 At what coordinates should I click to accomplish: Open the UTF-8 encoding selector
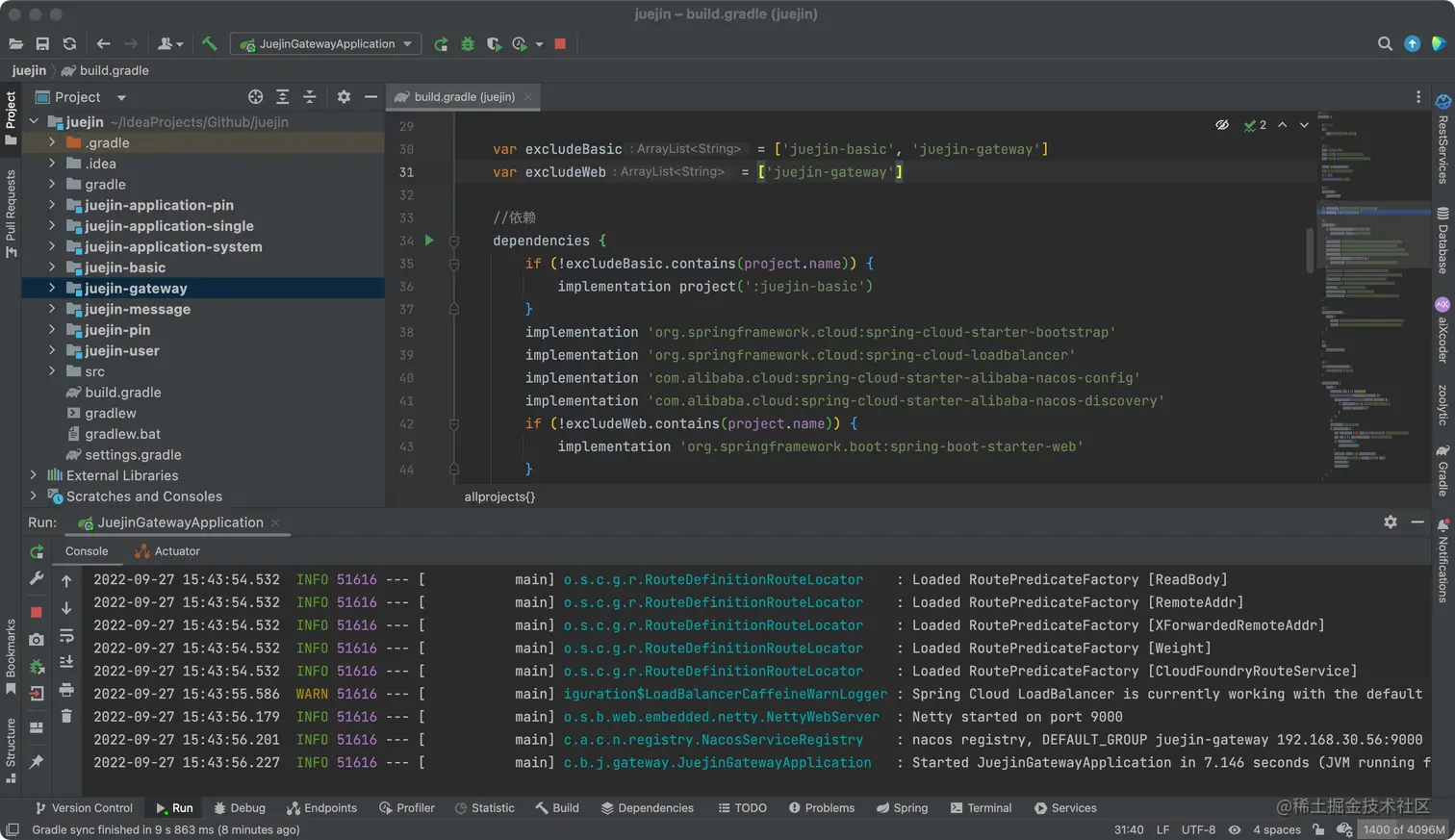[1198, 829]
